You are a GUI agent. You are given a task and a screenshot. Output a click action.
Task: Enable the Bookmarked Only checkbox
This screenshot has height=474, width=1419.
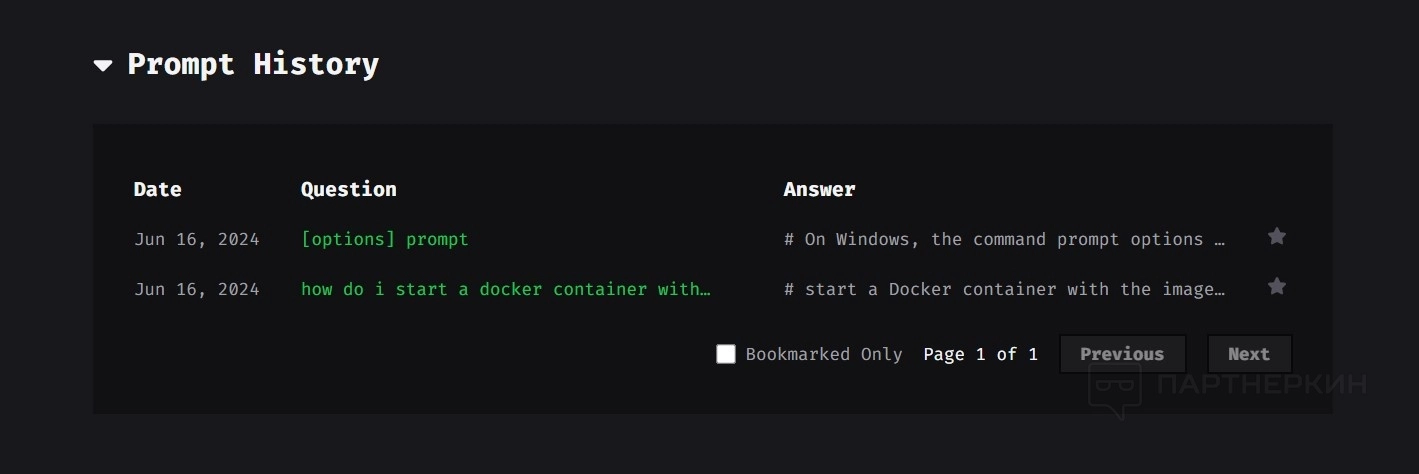726,354
